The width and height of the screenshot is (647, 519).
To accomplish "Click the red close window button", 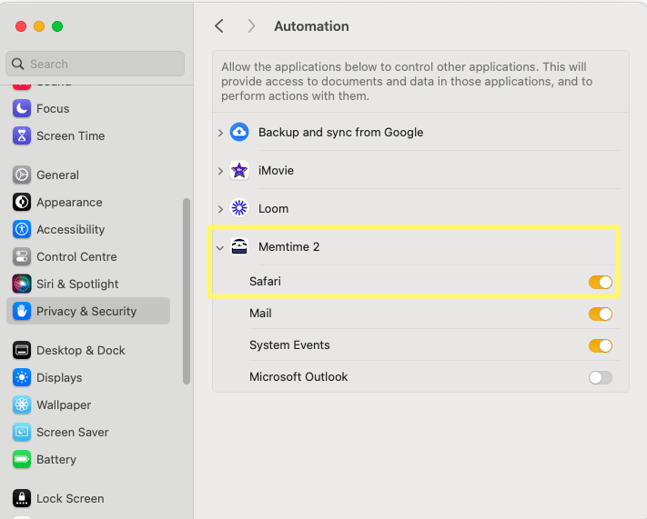I will (21, 26).
